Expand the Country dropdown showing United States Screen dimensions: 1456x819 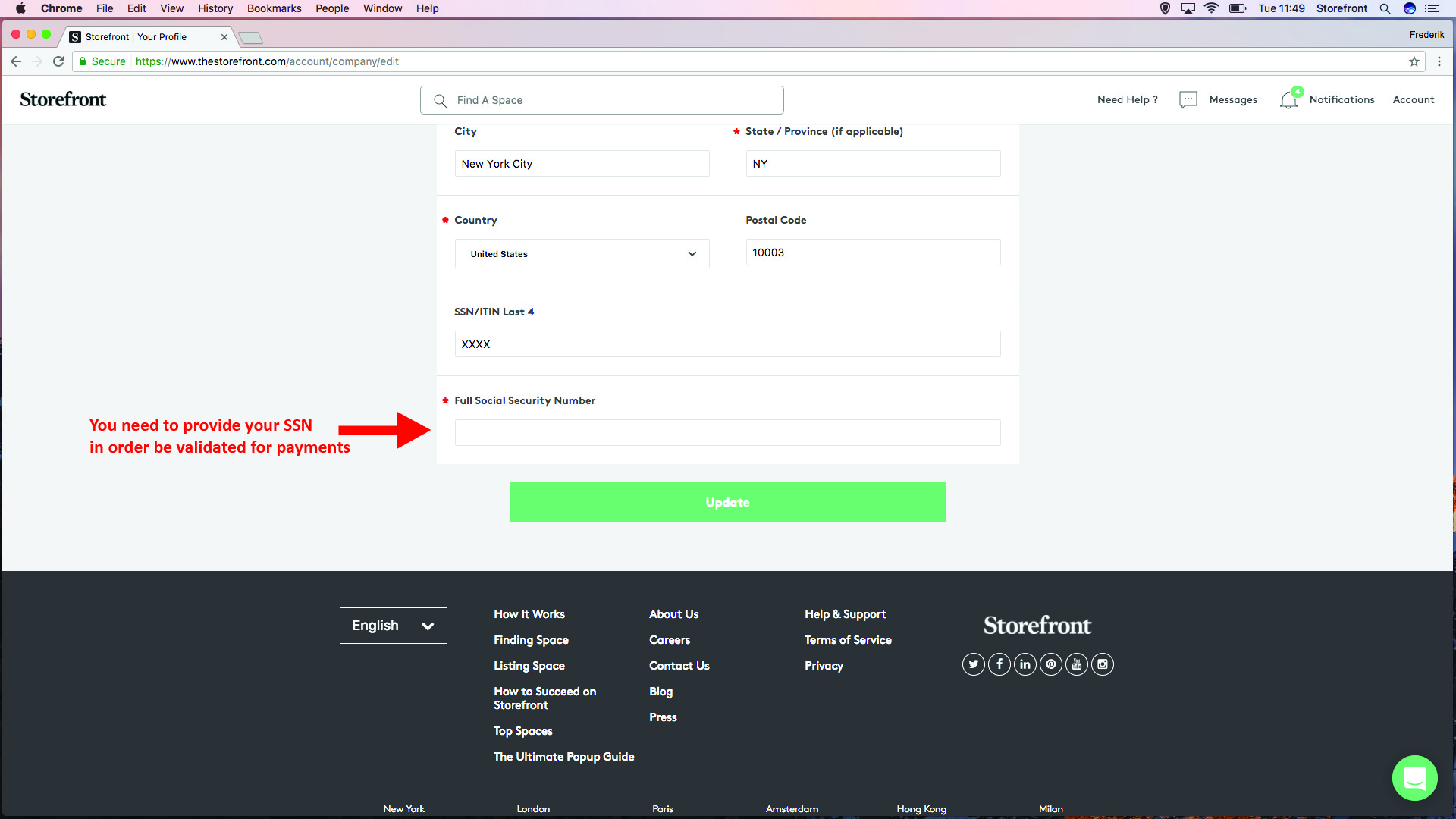[582, 254]
